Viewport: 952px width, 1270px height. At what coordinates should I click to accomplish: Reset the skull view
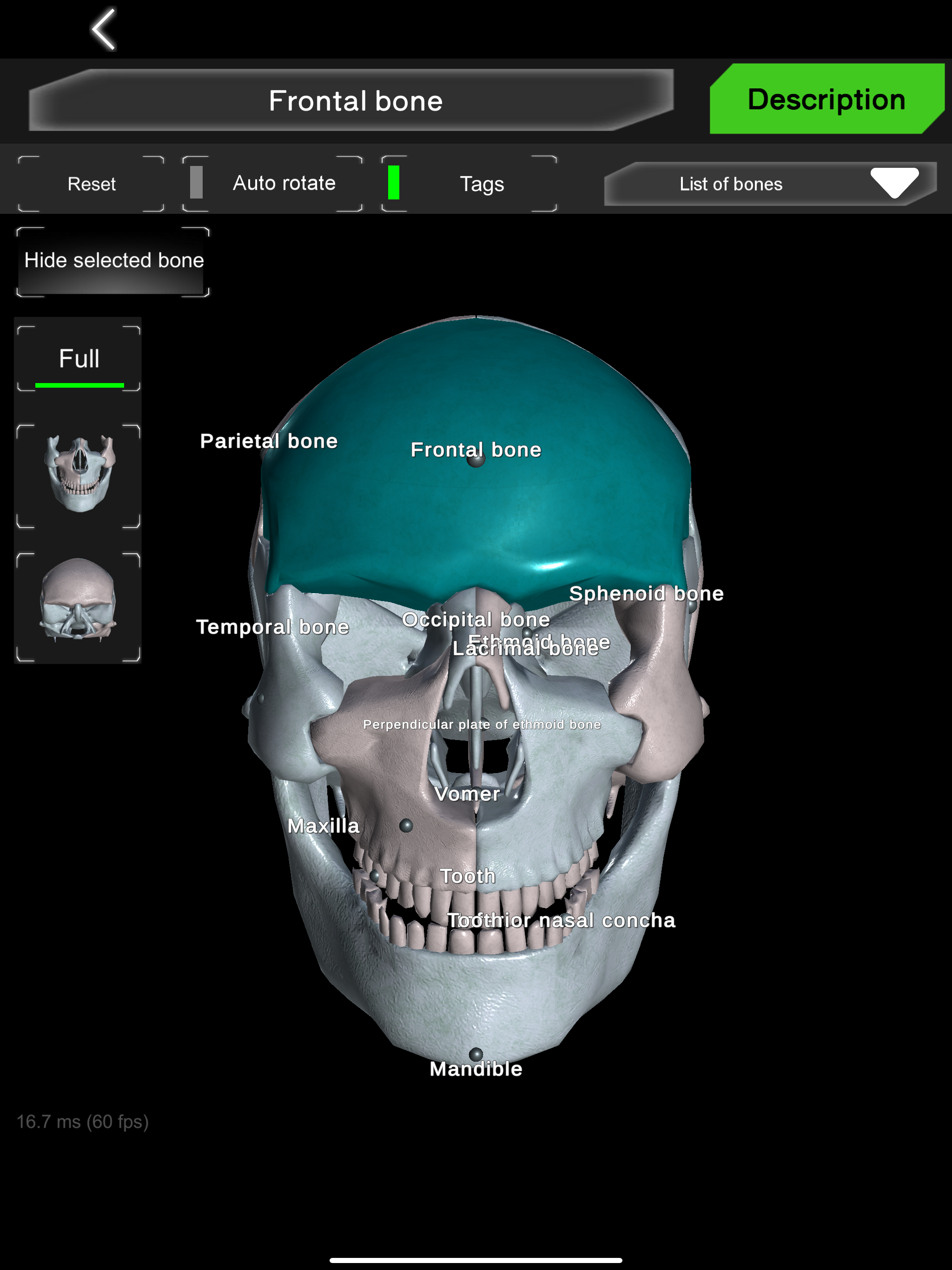pyautogui.click(x=91, y=184)
